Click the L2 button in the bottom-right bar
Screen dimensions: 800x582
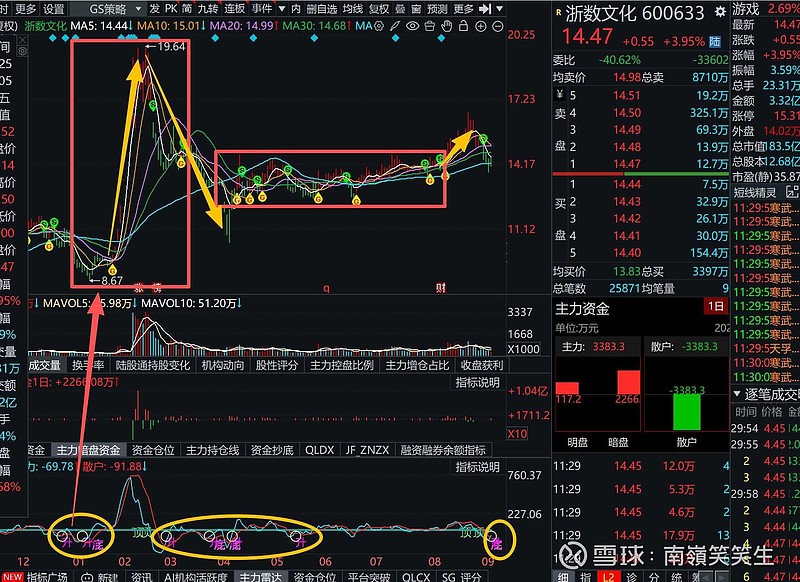pyautogui.click(x=609, y=577)
